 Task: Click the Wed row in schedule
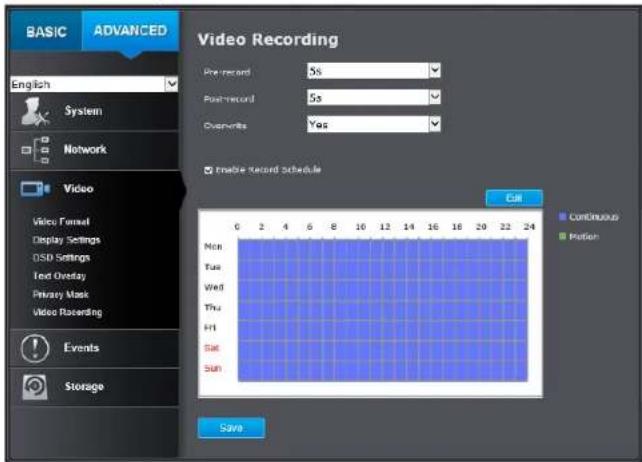click(x=383, y=290)
